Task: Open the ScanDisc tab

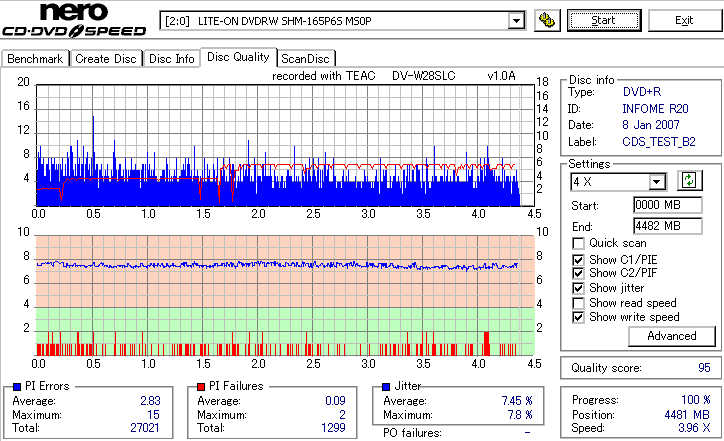Action: pyautogui.click(x=305, y=59)
